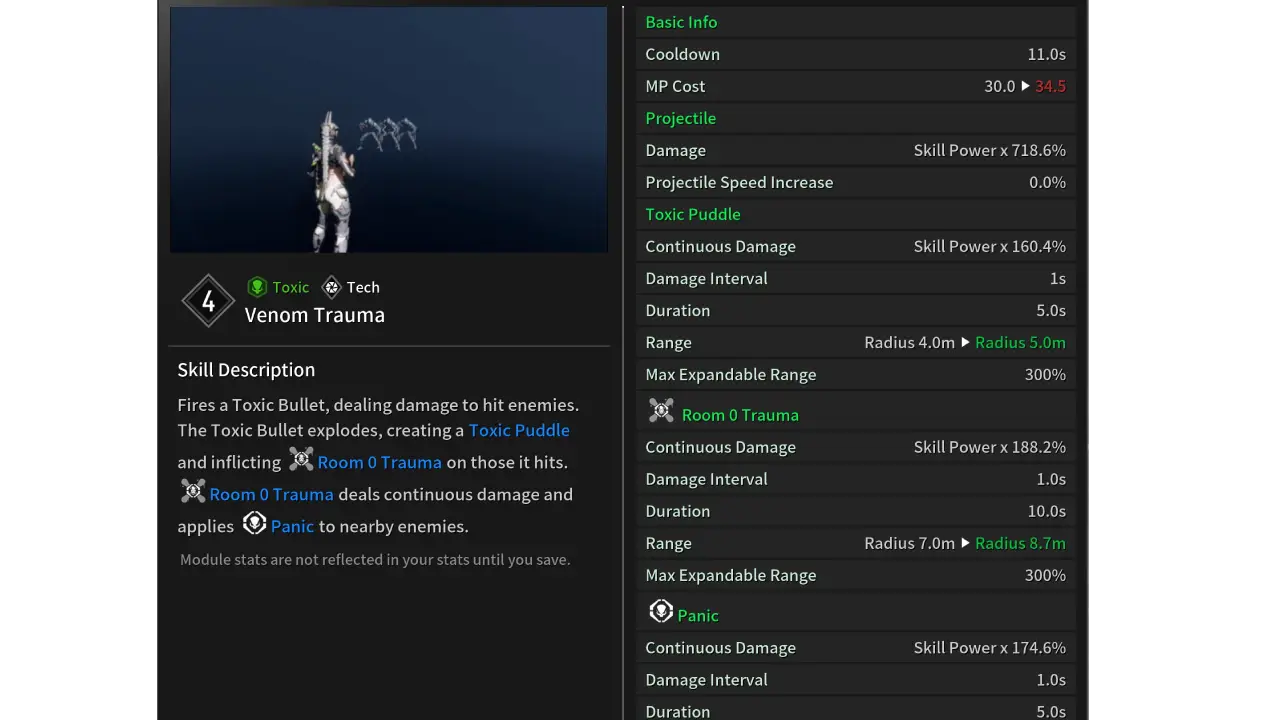Click the Room 0 Trauma icon beside inflicting text
This screenshot has width=1280, height=720.
(x=301, y=459)
